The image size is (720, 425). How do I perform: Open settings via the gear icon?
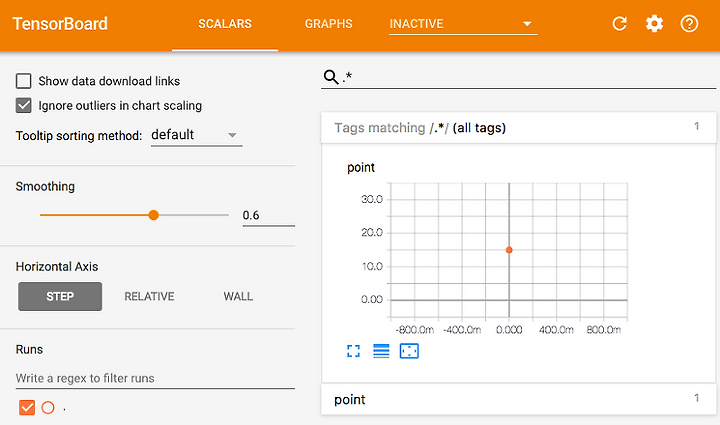tap(654, 23)
